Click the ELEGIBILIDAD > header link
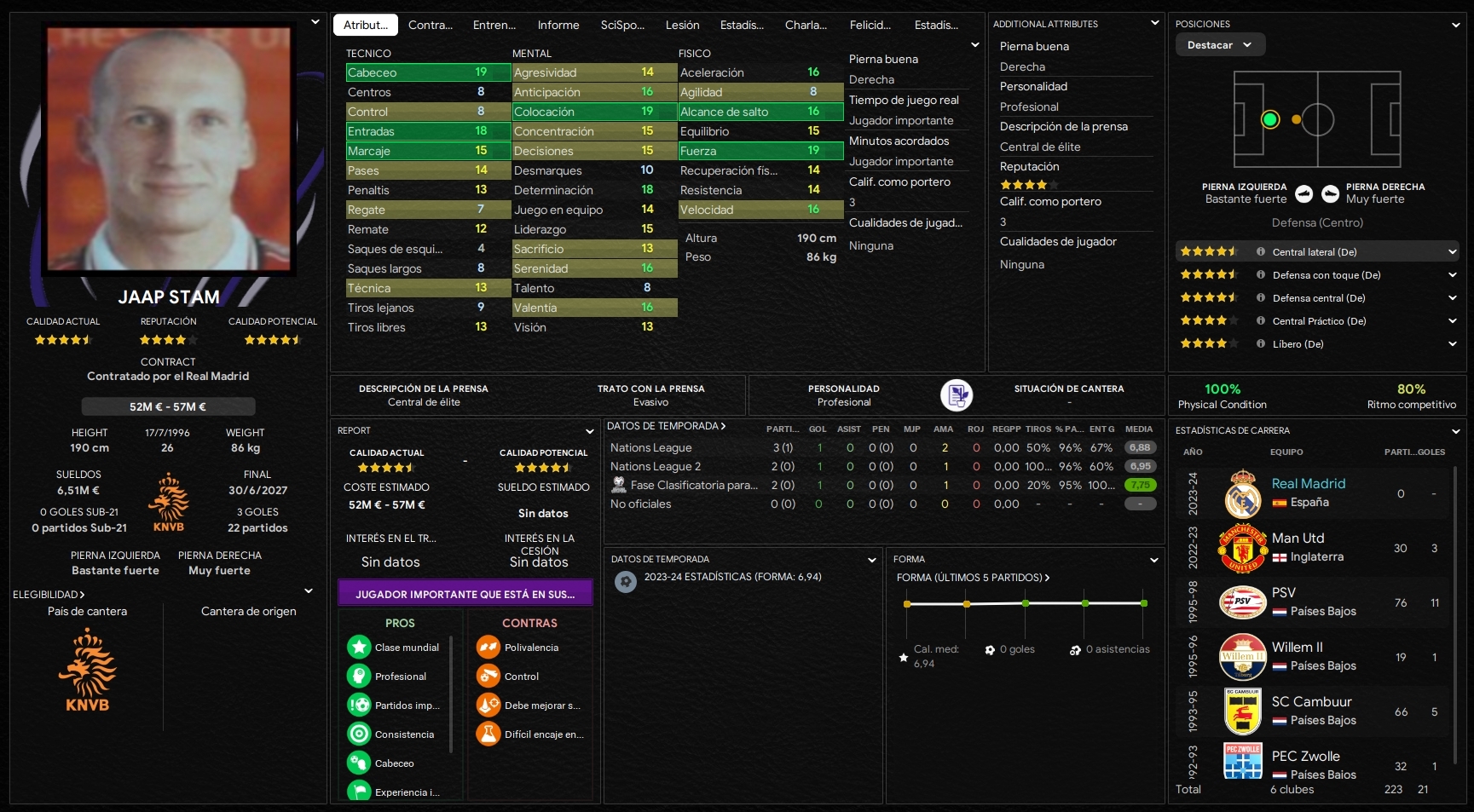Image resolution: width=1474 pixels, height=812 pixels. (x=49, y=595)
